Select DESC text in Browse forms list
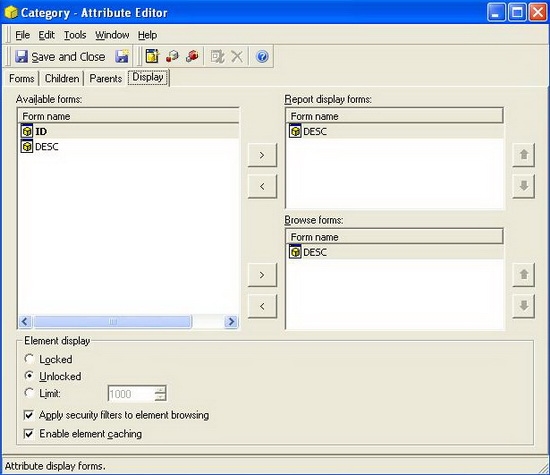The height and width of the screenshot is (475, 550). click(315, 252)
